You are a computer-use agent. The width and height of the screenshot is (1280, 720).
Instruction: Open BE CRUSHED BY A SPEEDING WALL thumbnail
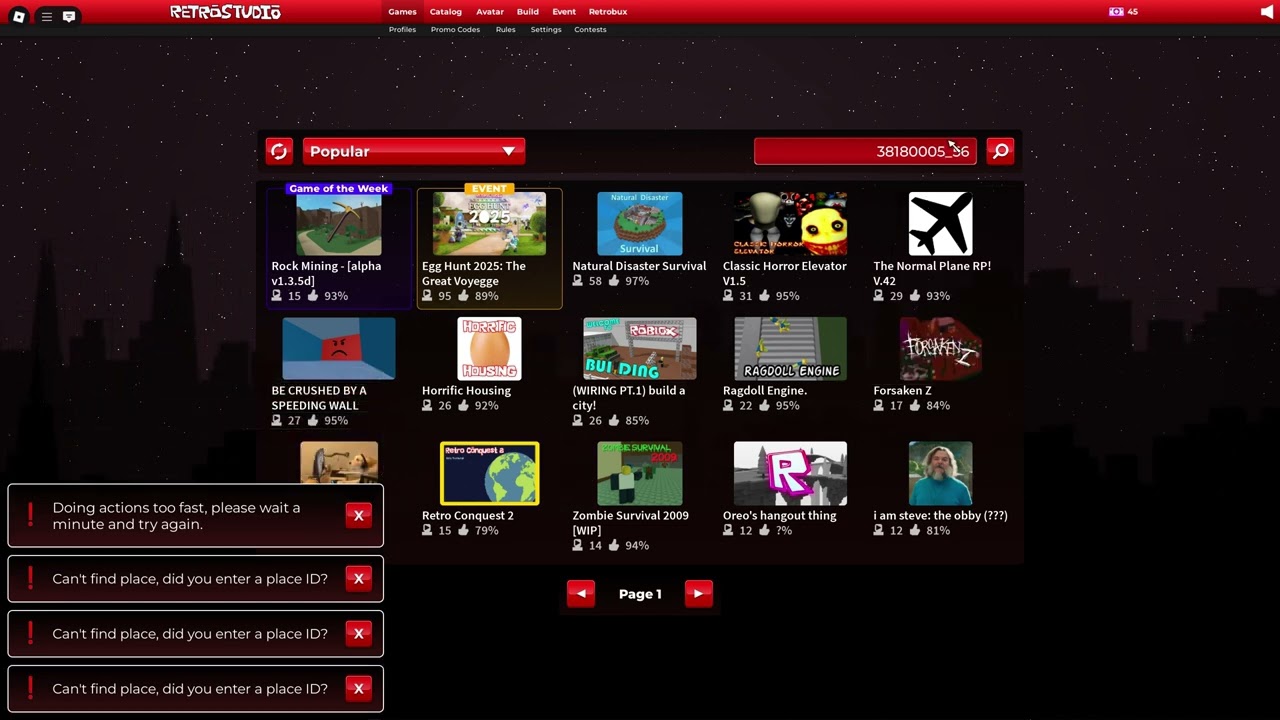pos(339,349)
